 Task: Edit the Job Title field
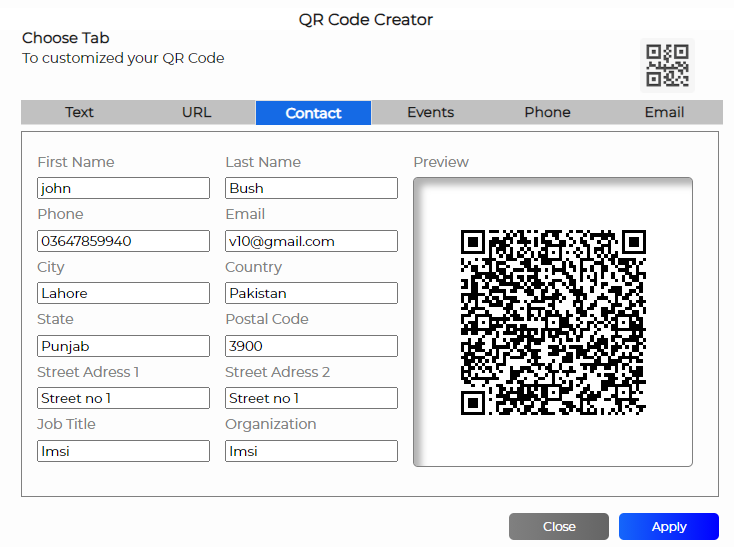pyautogui.click(x=124, y=451)
